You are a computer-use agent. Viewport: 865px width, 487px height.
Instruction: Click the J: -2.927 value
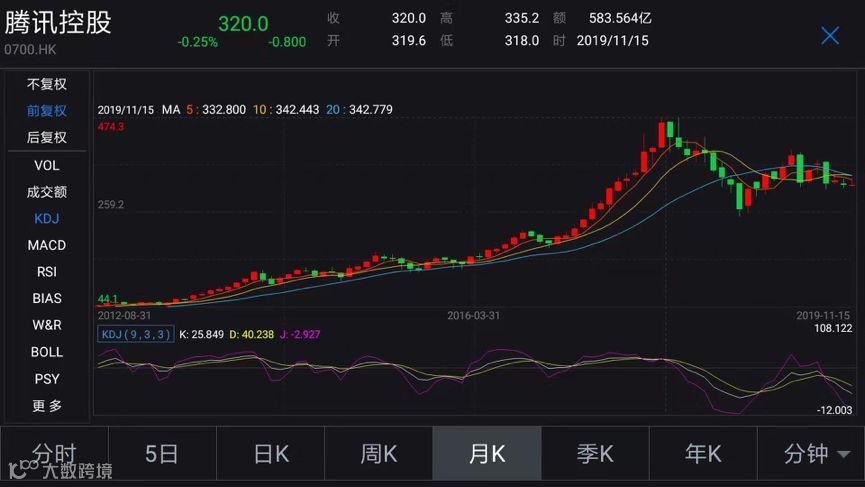pyautogui.click(x=300, y=334)
